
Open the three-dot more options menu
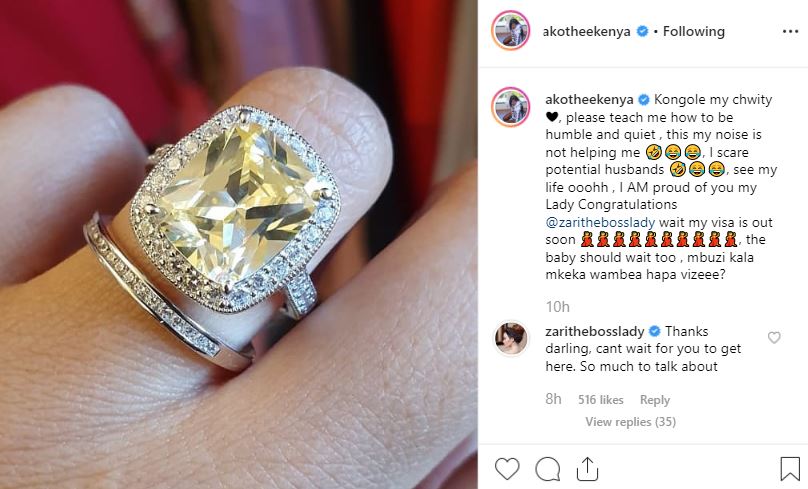[x=790, y=31]
